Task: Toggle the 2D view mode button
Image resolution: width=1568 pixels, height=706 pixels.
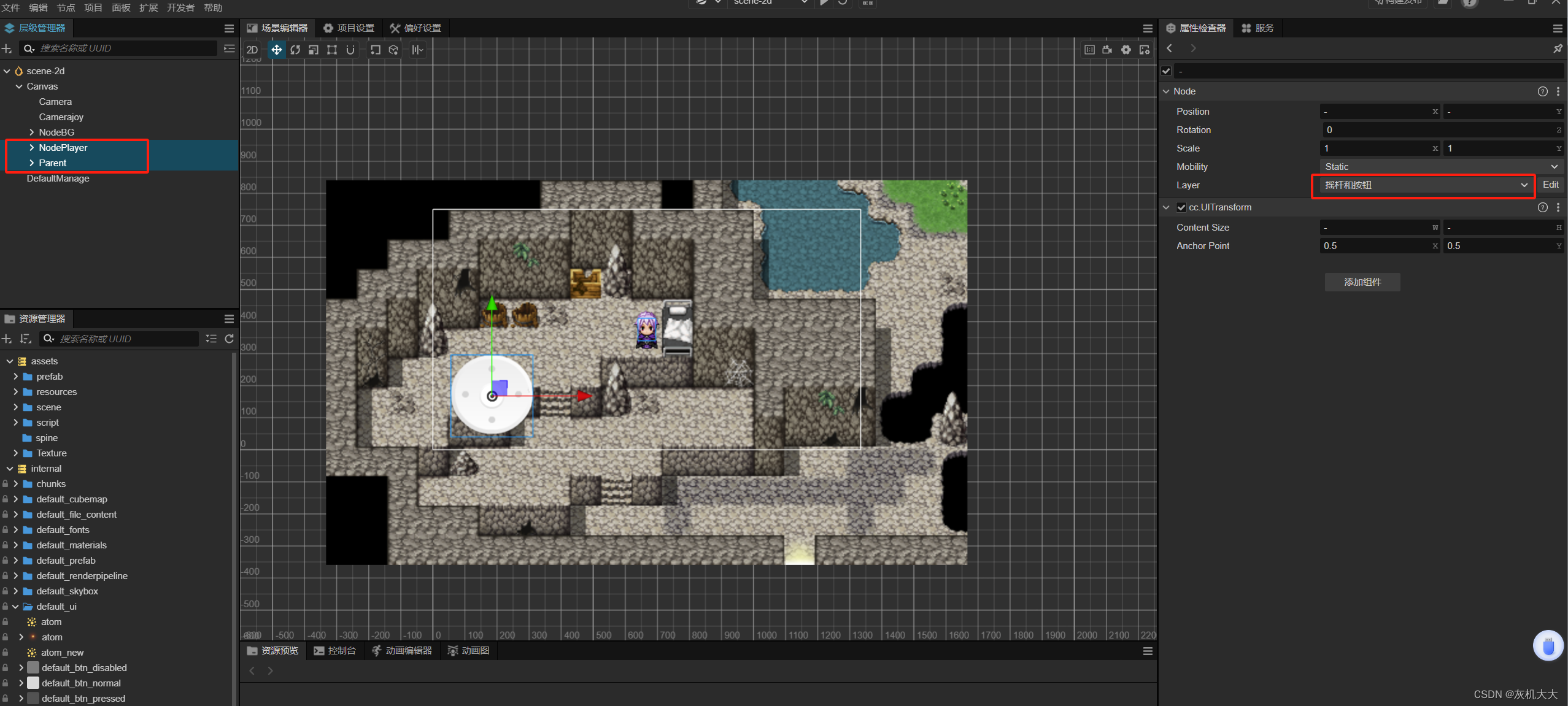Action: 252,50
